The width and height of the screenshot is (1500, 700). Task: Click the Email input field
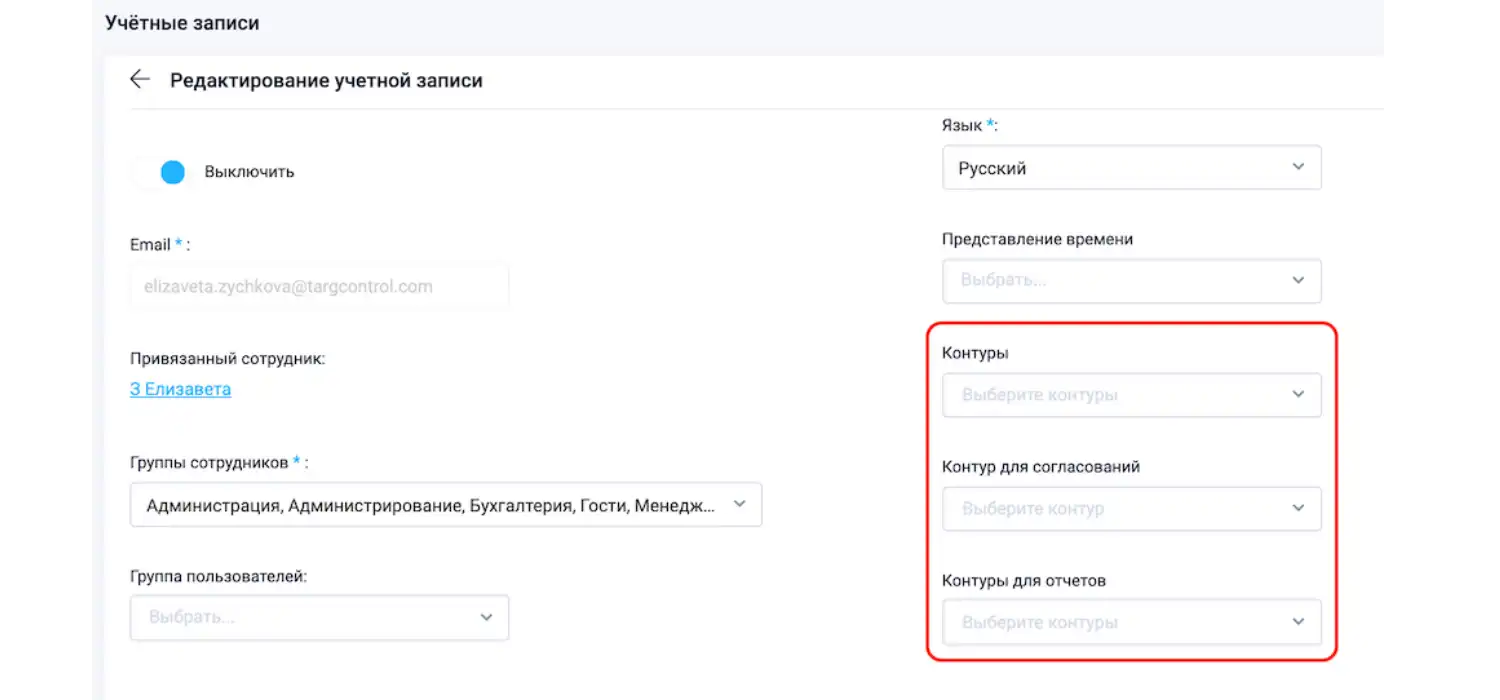tap(319, 286)
